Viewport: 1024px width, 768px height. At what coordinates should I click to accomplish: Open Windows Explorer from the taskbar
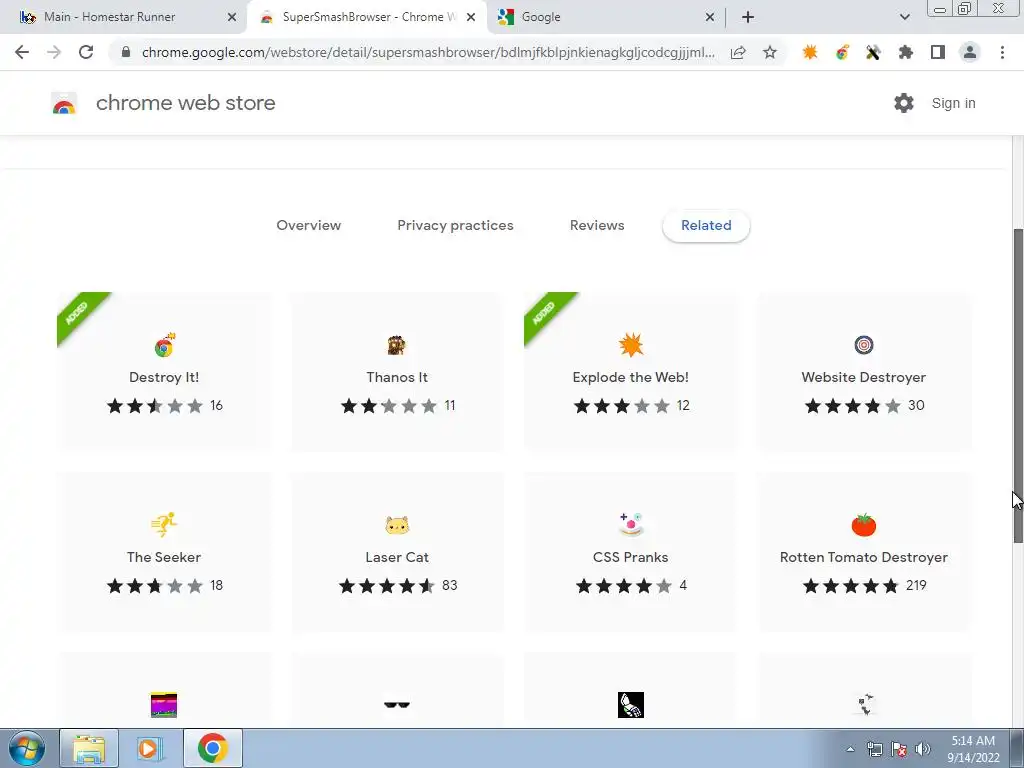(89, 748)
